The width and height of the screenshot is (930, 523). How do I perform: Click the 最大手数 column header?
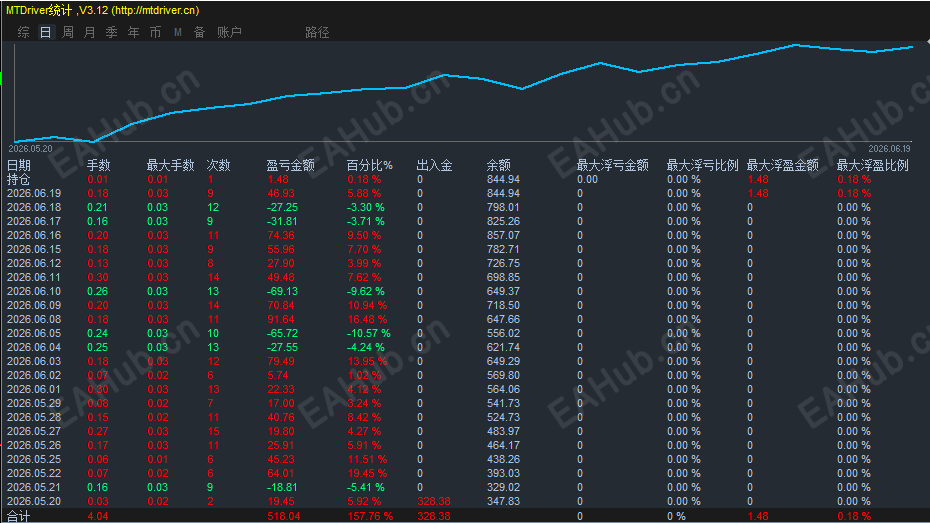(x=170, y=165)
